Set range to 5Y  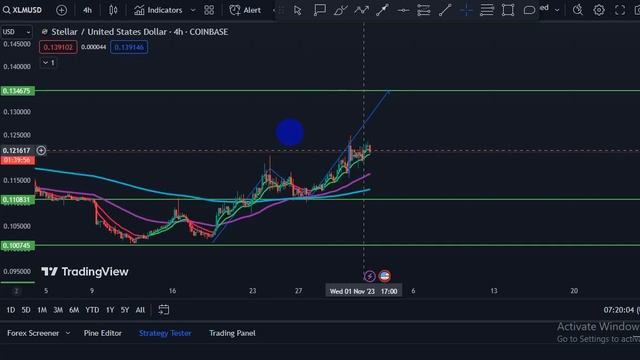click(x=125, y=310)
